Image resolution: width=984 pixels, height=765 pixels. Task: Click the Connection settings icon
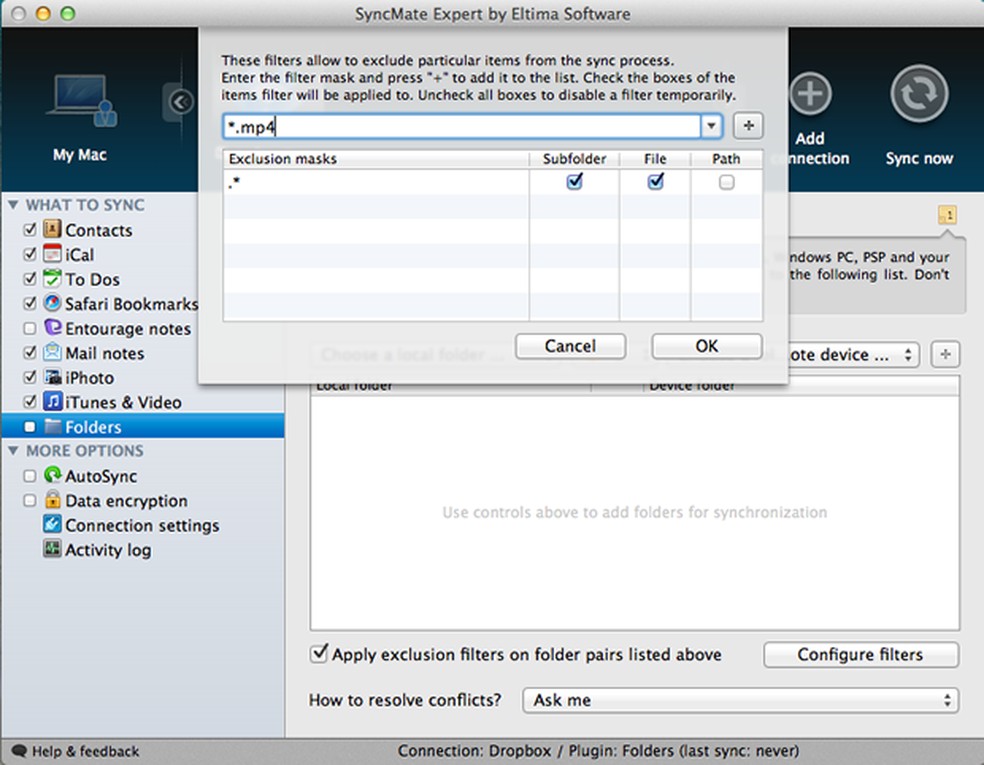click(52, 524)
